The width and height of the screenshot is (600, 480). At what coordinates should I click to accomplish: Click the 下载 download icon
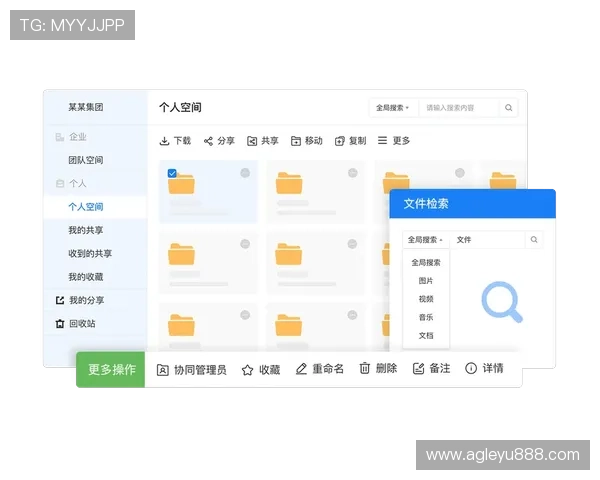pos(164,141)
